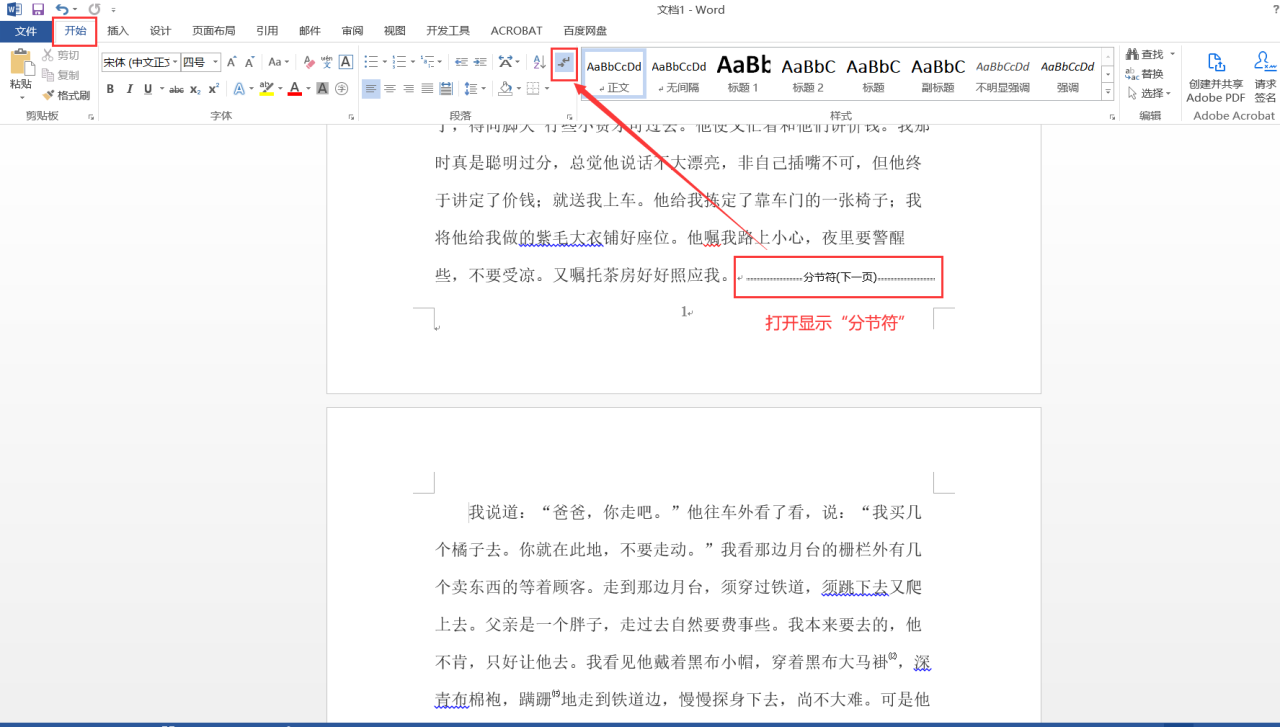Screen dimensions: 1280x727
Task: Toggle left text alignment
Action: point(371,89)
